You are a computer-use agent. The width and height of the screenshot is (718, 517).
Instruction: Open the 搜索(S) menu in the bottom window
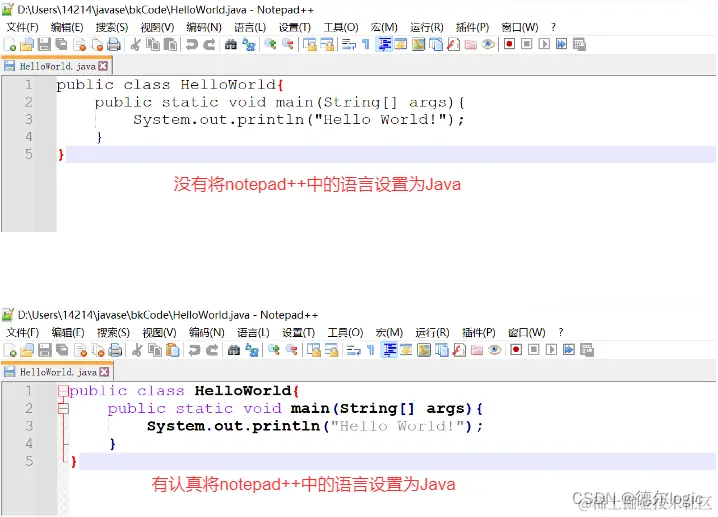[113, 332]
